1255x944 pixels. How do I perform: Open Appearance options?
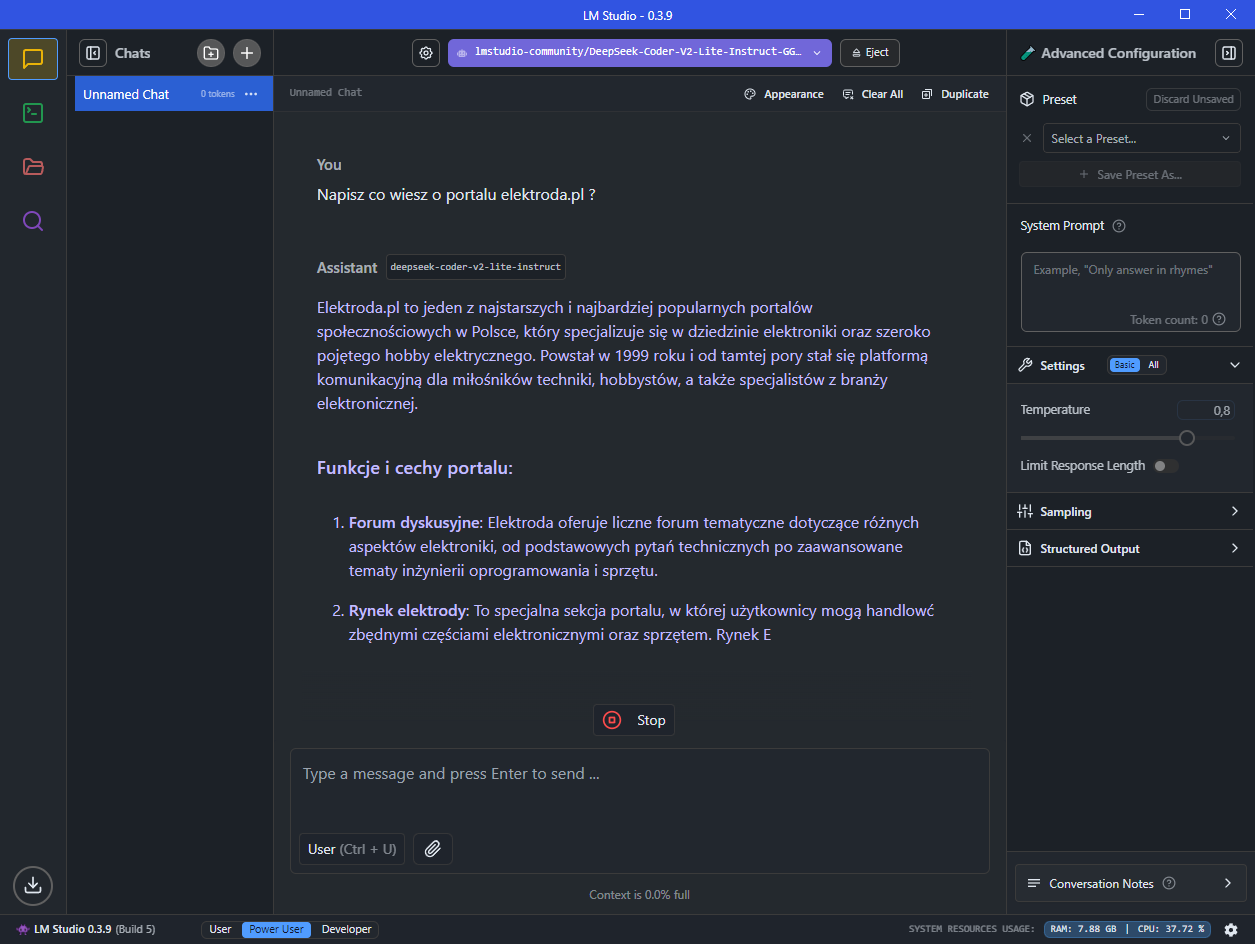[x=784, y=94]
